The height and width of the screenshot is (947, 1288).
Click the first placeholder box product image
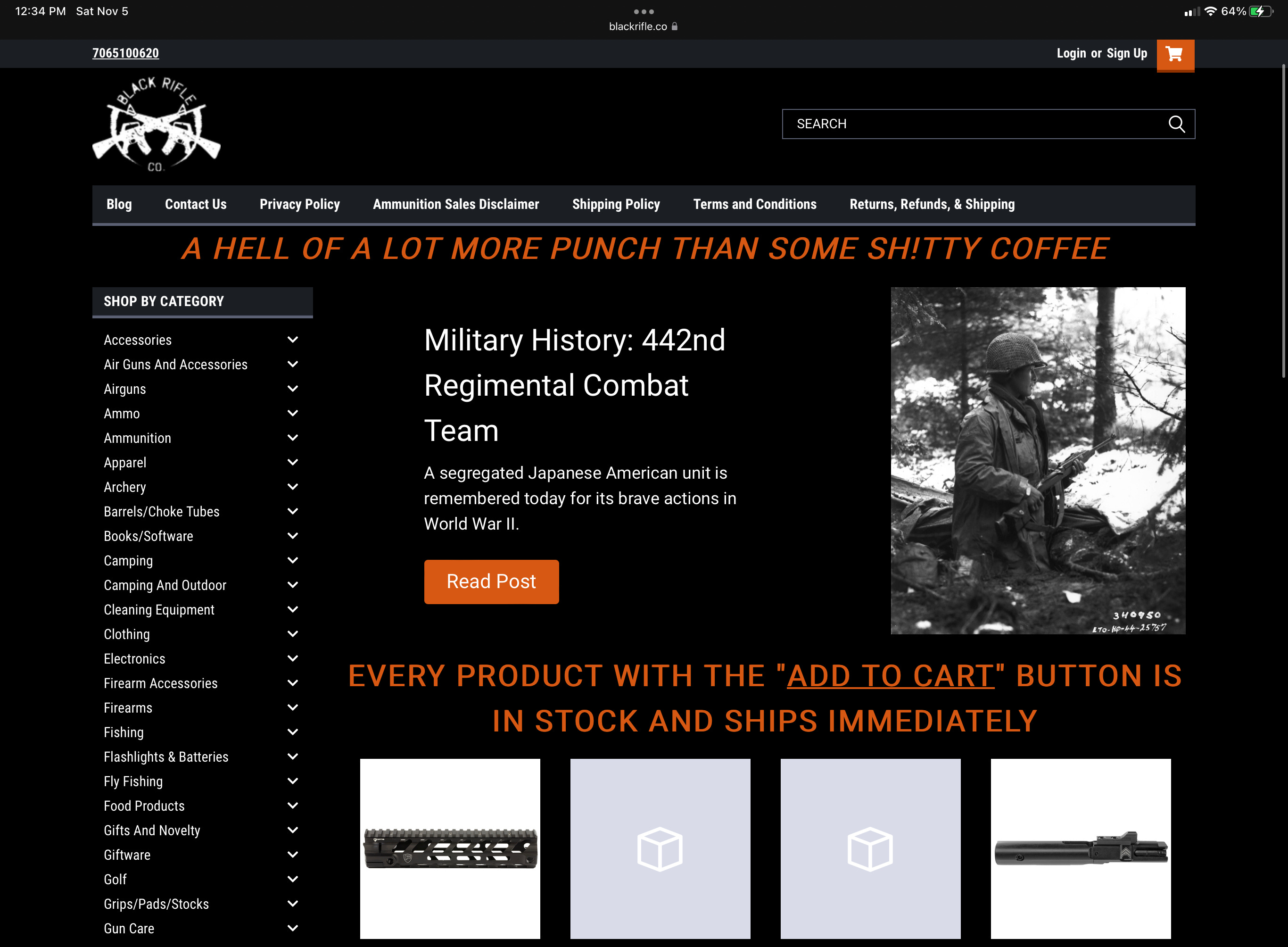point(660,848)
